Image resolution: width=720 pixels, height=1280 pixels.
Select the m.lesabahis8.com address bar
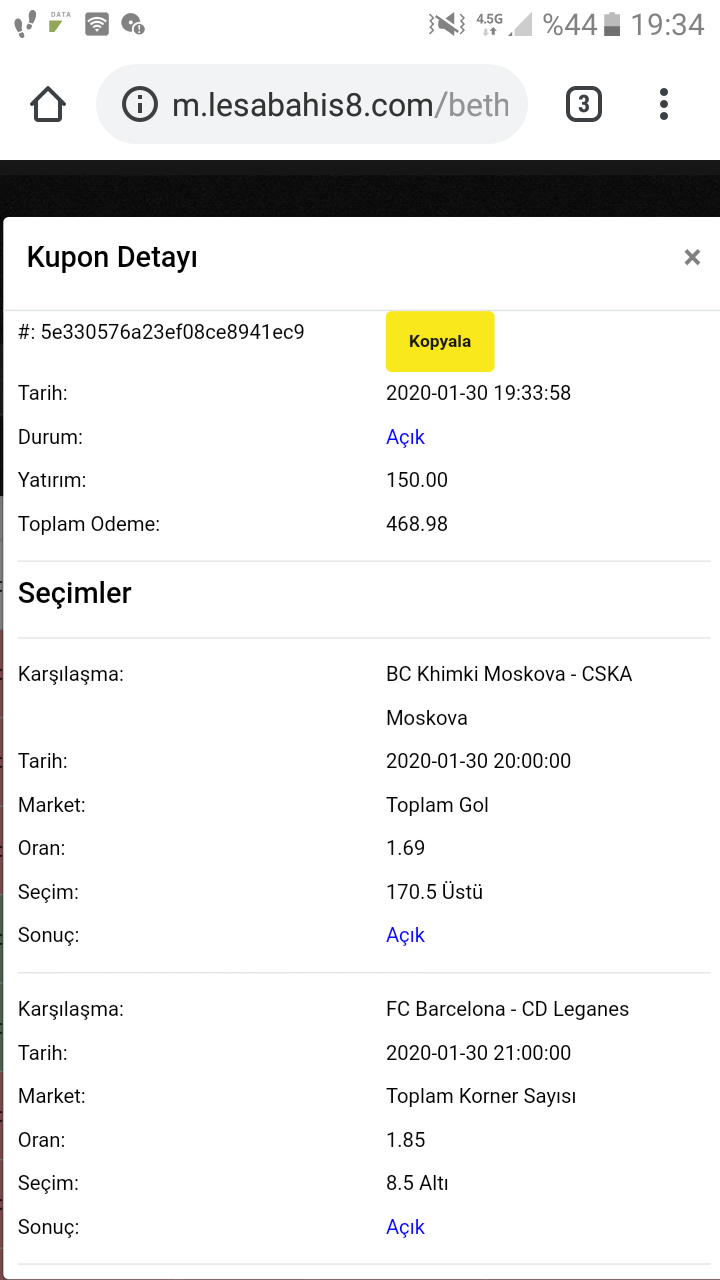click(x=311, y=104)
